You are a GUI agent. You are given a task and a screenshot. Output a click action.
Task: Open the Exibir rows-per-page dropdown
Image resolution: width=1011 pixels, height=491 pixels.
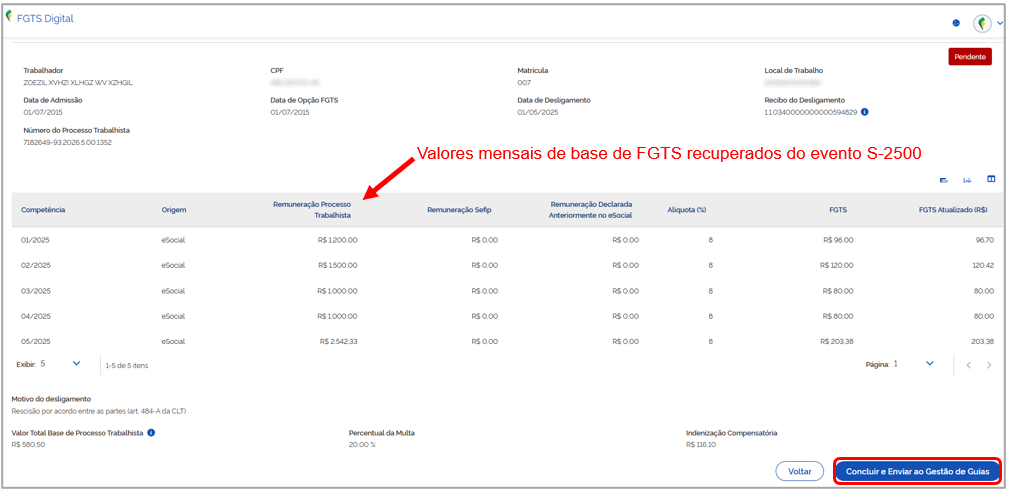60,364
